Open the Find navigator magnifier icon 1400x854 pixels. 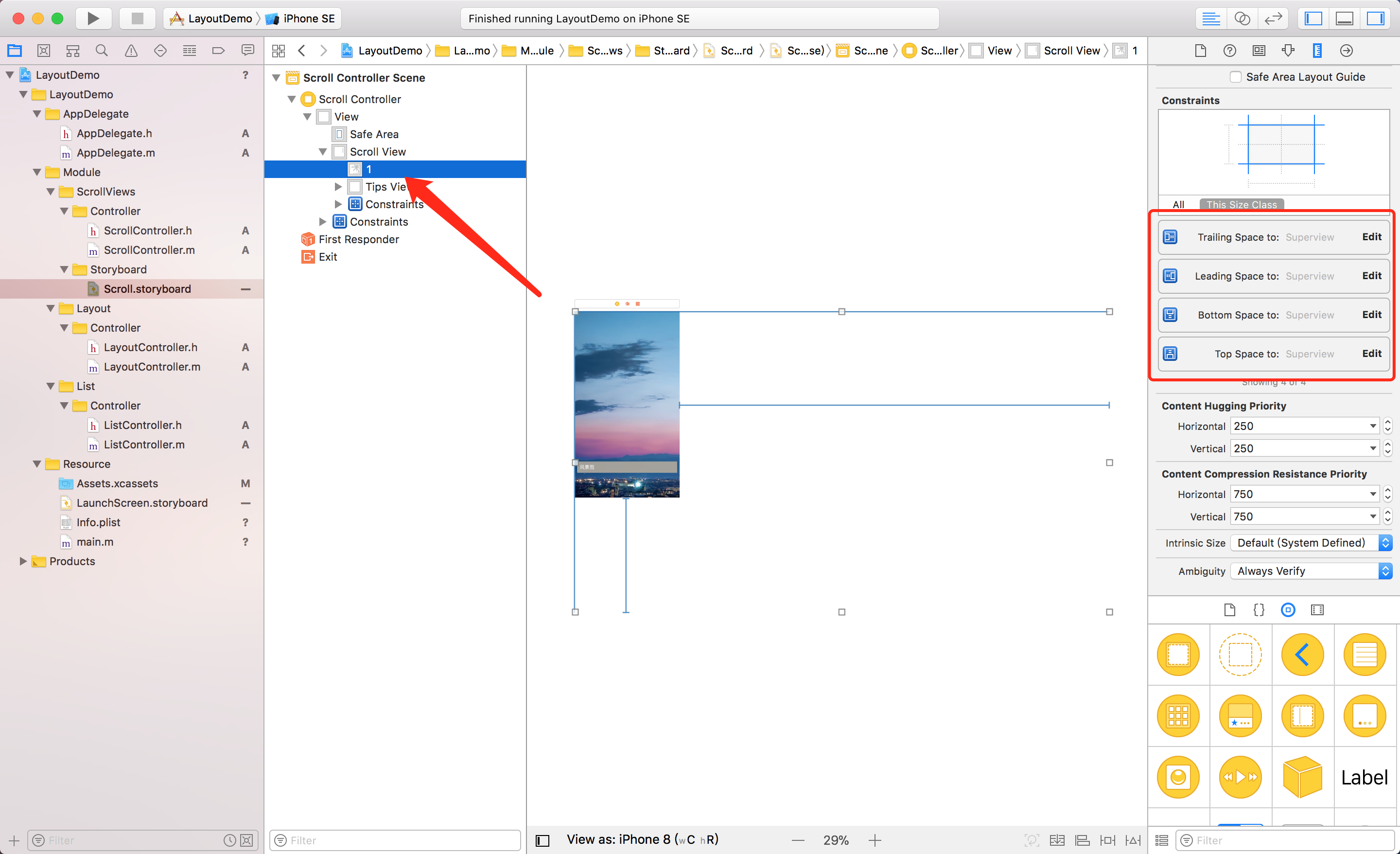click(x=102, y=51)
